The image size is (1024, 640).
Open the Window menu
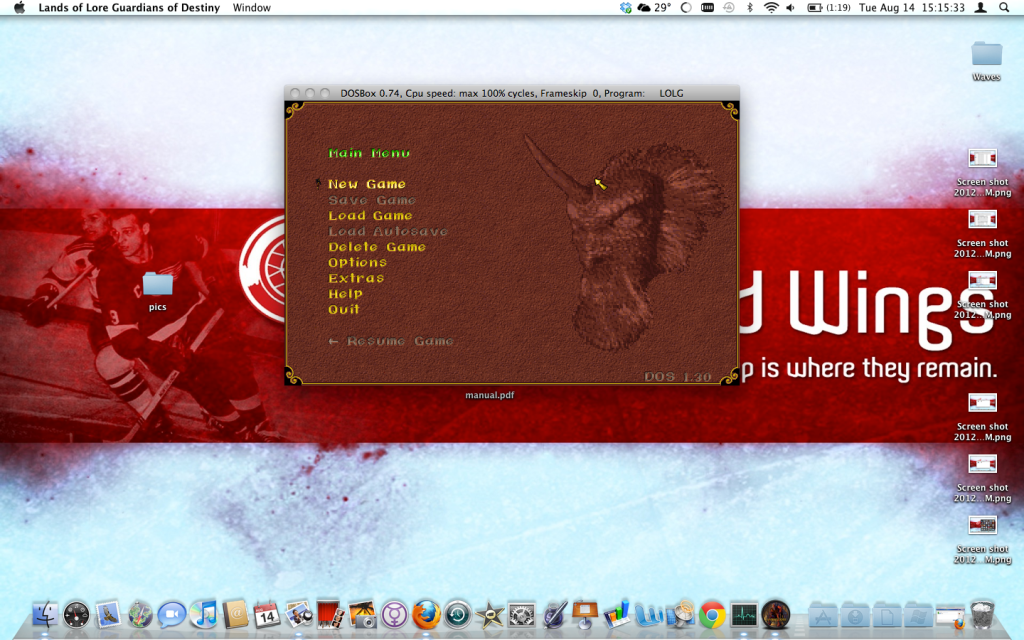coord(251,8)
